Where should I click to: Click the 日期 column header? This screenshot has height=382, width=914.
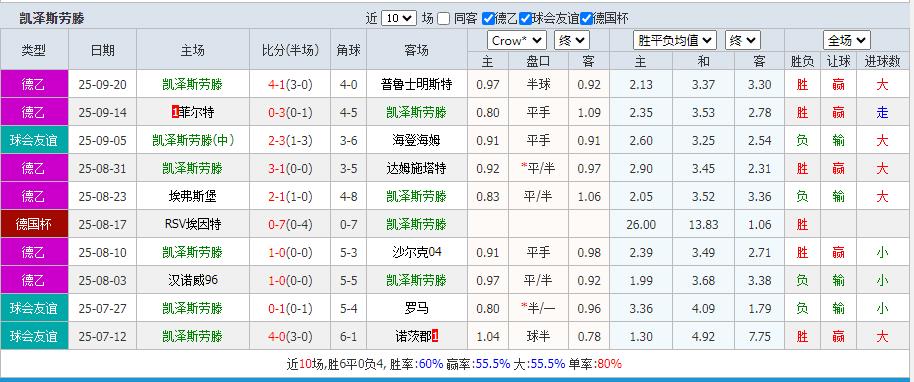(103, 50)
